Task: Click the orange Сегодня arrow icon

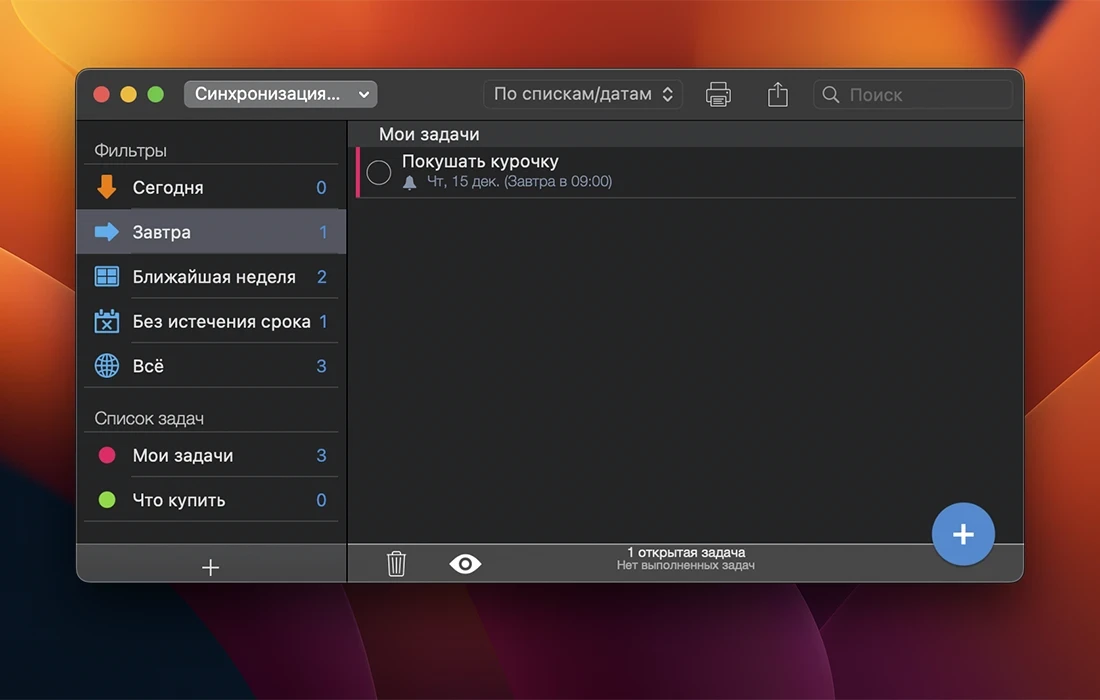Action: pos(106,187)
